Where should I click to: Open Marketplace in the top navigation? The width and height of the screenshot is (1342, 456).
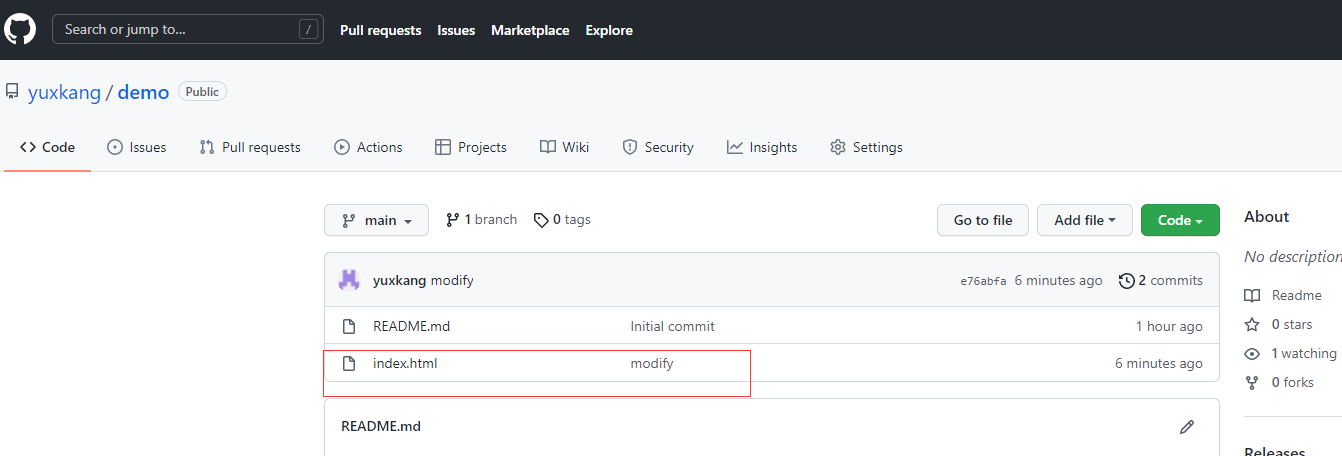tap(530, 30)
